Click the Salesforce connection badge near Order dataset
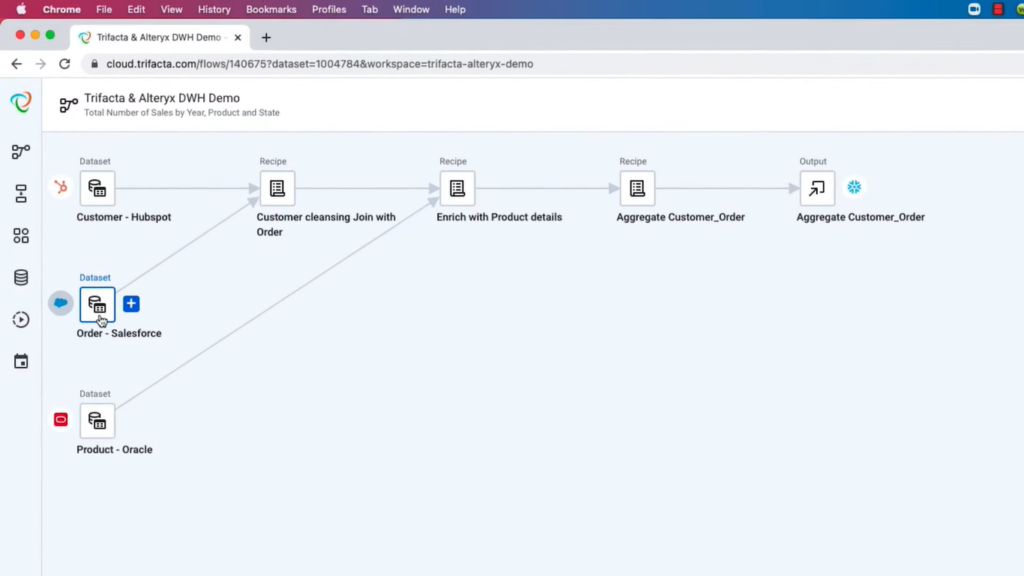 point(60,303)
